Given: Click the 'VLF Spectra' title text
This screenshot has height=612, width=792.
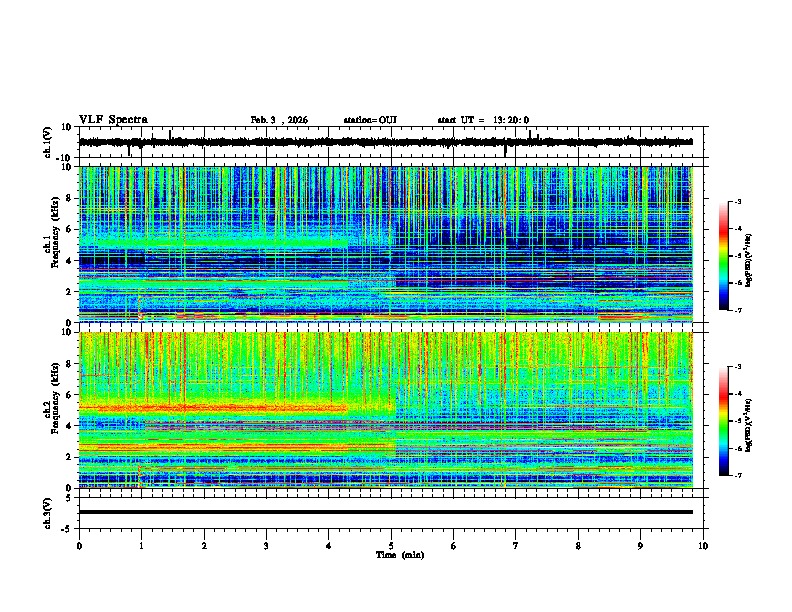Looking at the screenshot, I should [x=113, y=120].
